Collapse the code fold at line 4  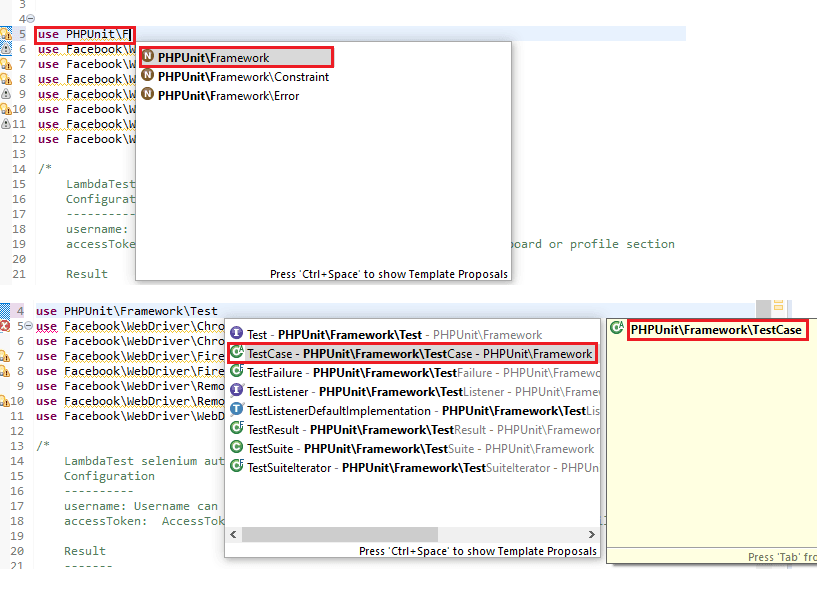point(30,18)
